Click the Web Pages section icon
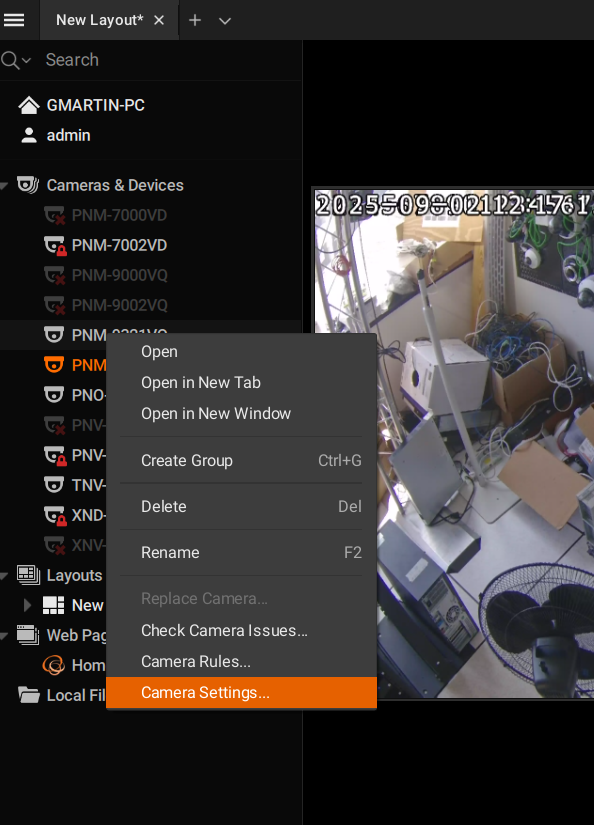The width and height of the screenshot is (594, 825). tap(28, 635)
